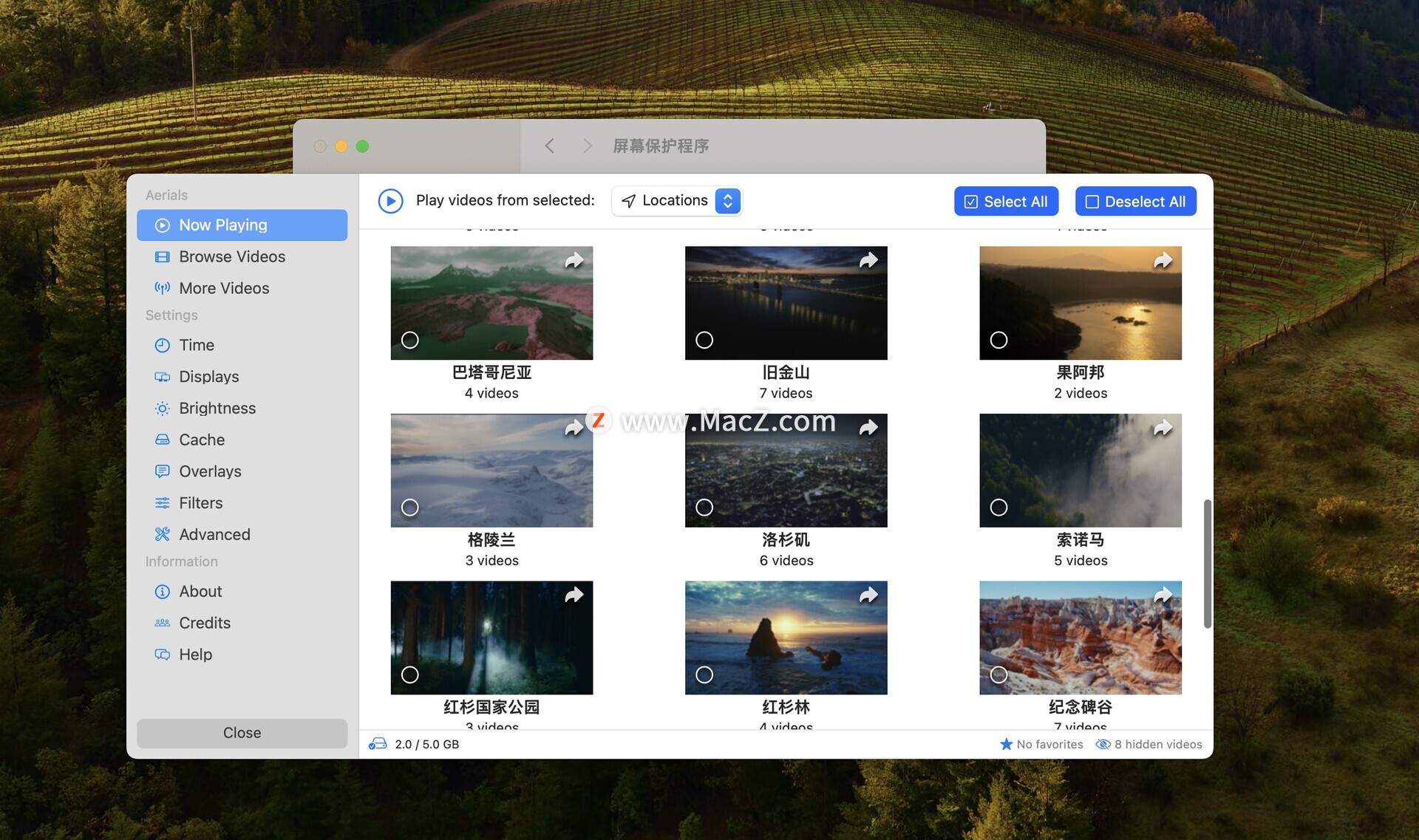Open Browse Videos in the sidebar

coord(242,257)
